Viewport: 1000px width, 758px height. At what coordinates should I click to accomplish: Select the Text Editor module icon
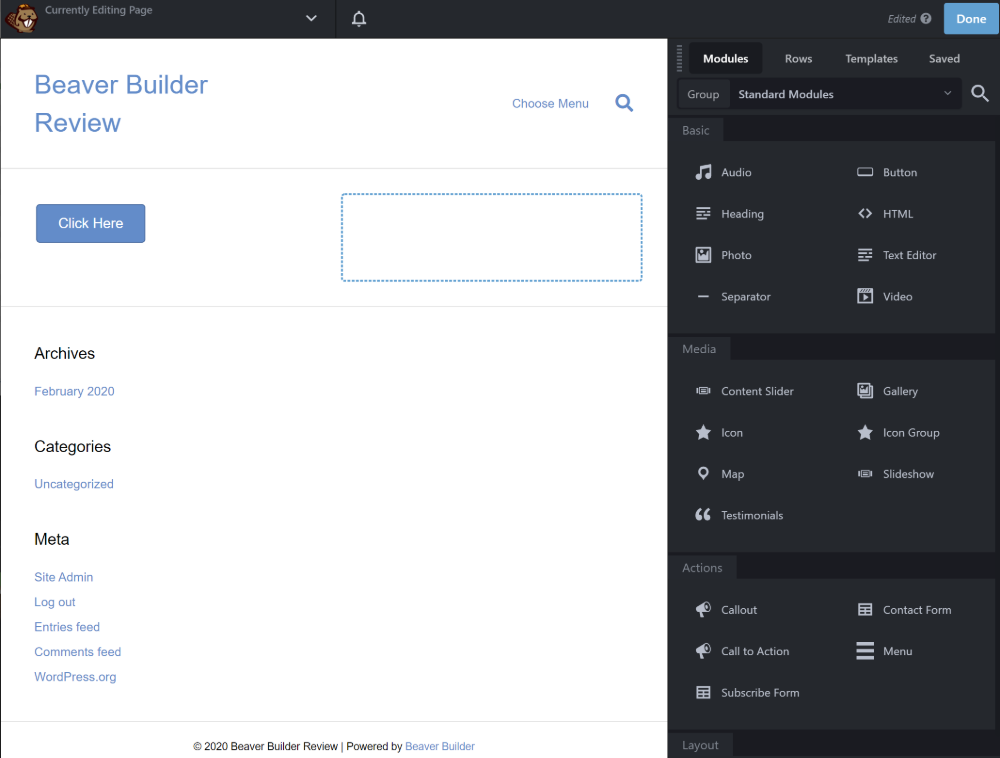(x=865, y=255)
